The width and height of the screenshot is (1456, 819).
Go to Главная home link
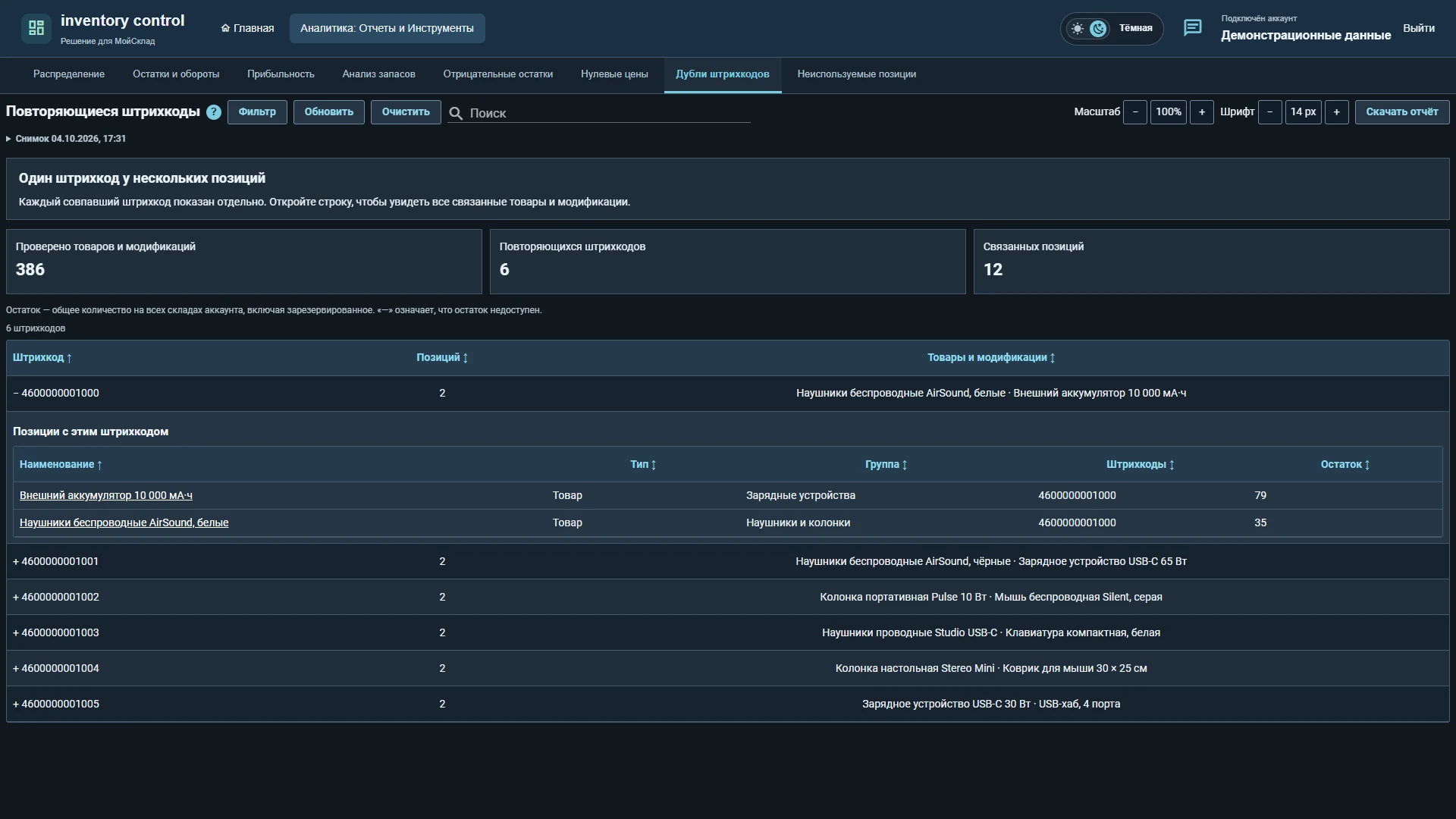pyautogui.click(x=247, y=28)
